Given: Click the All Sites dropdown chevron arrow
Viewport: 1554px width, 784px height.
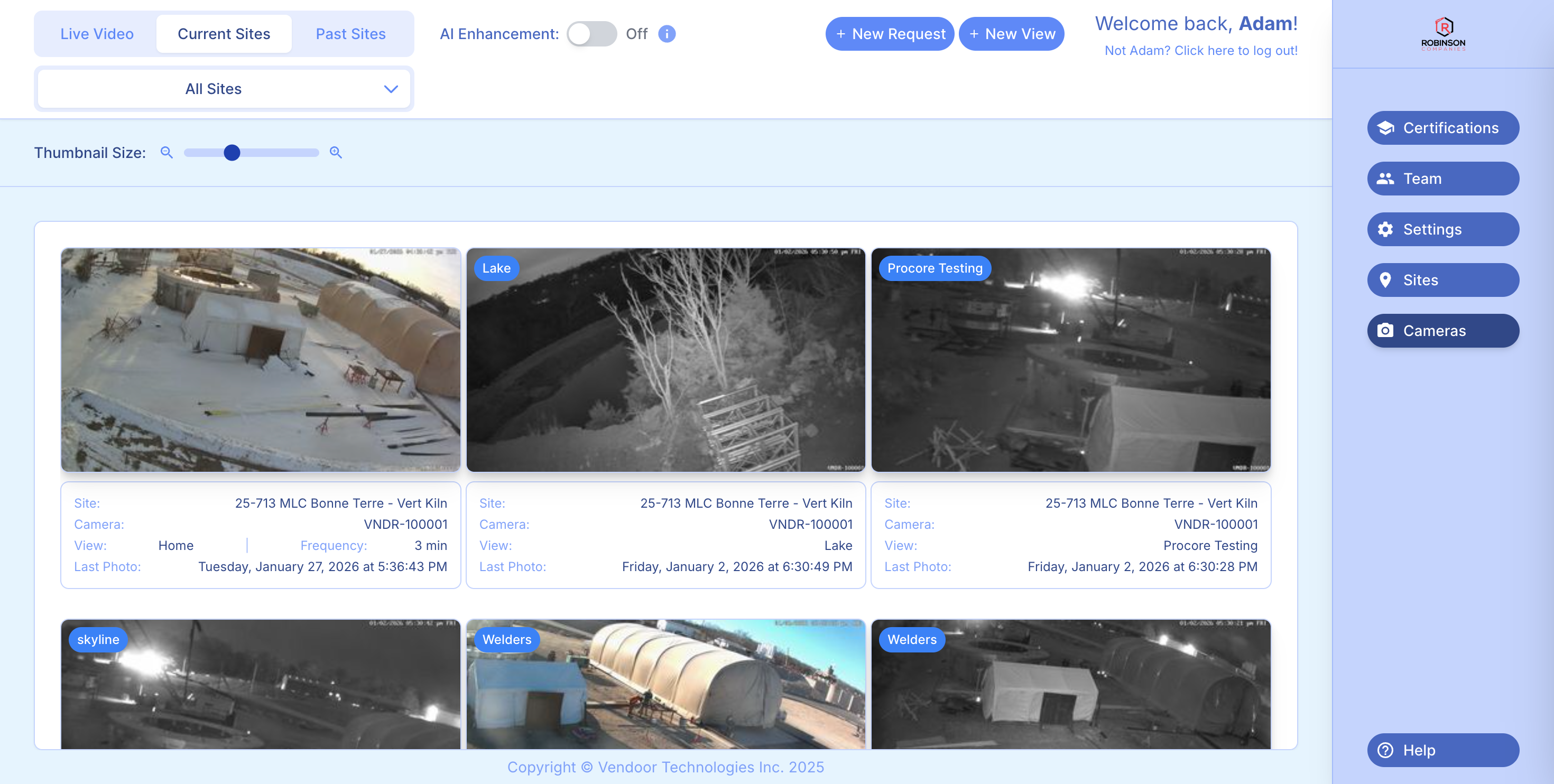Looking at the screenshot, I should pos(391,89).
